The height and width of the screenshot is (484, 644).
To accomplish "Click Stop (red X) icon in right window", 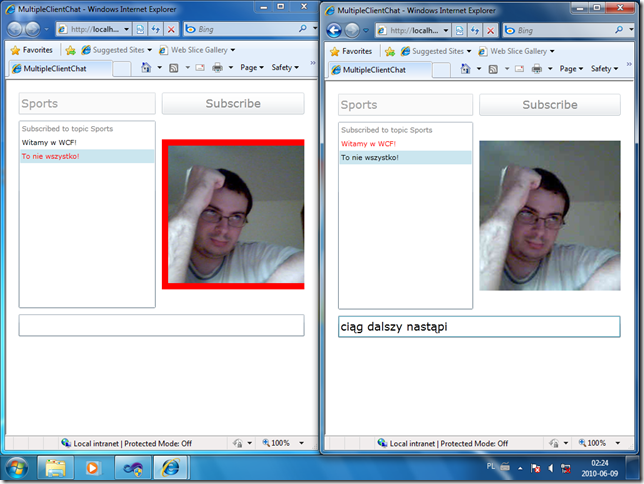I will (491, 30).
